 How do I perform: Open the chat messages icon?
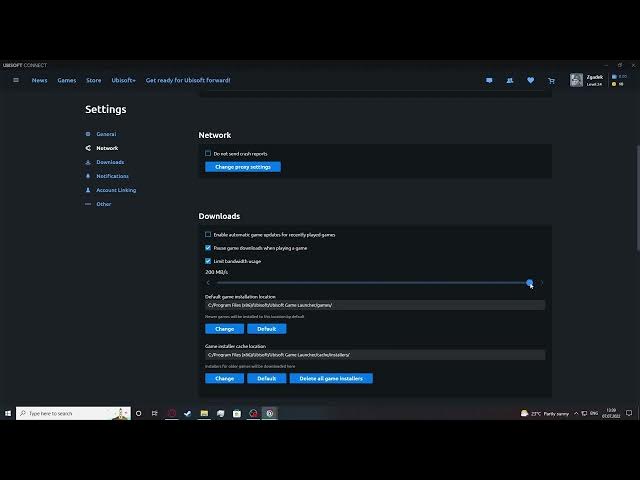click(x=489, y=80)
